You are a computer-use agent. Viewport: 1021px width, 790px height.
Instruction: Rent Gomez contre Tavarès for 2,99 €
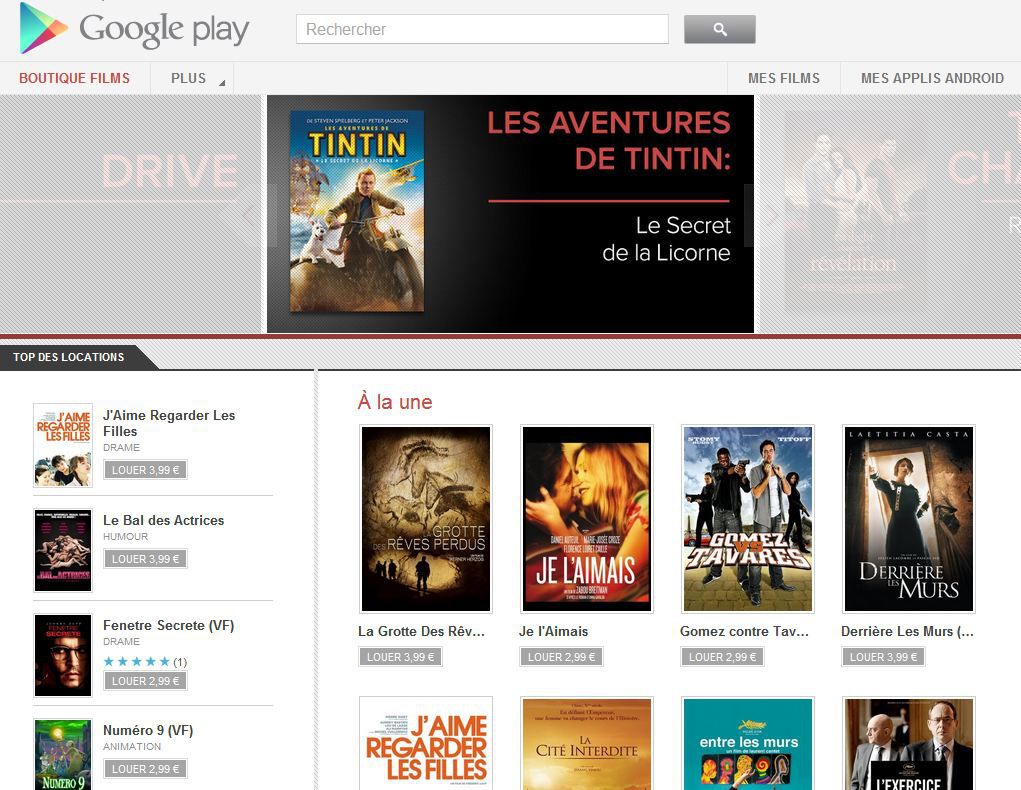coord(722,657)
